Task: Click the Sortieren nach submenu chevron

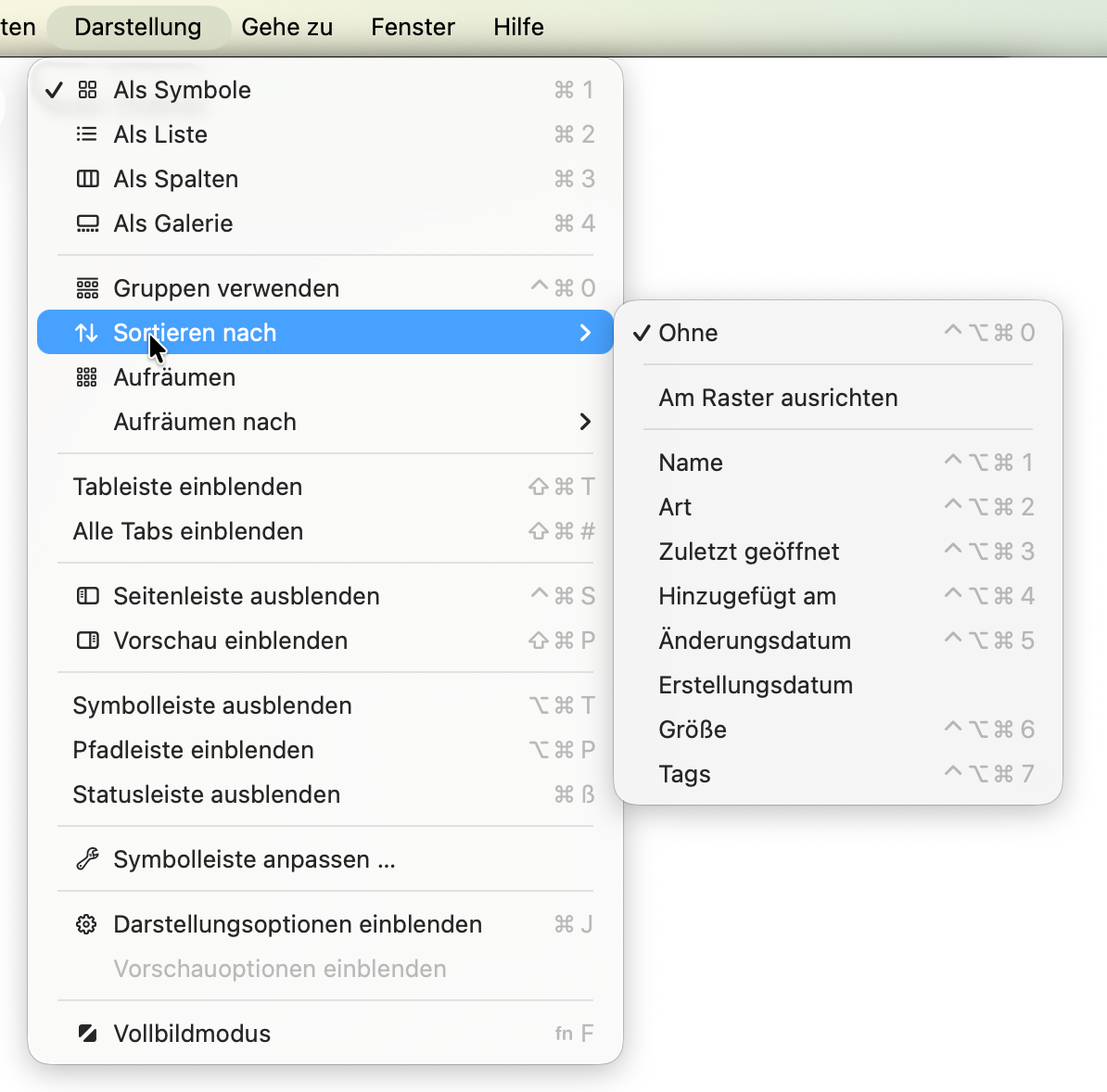Action: [585, 333]
